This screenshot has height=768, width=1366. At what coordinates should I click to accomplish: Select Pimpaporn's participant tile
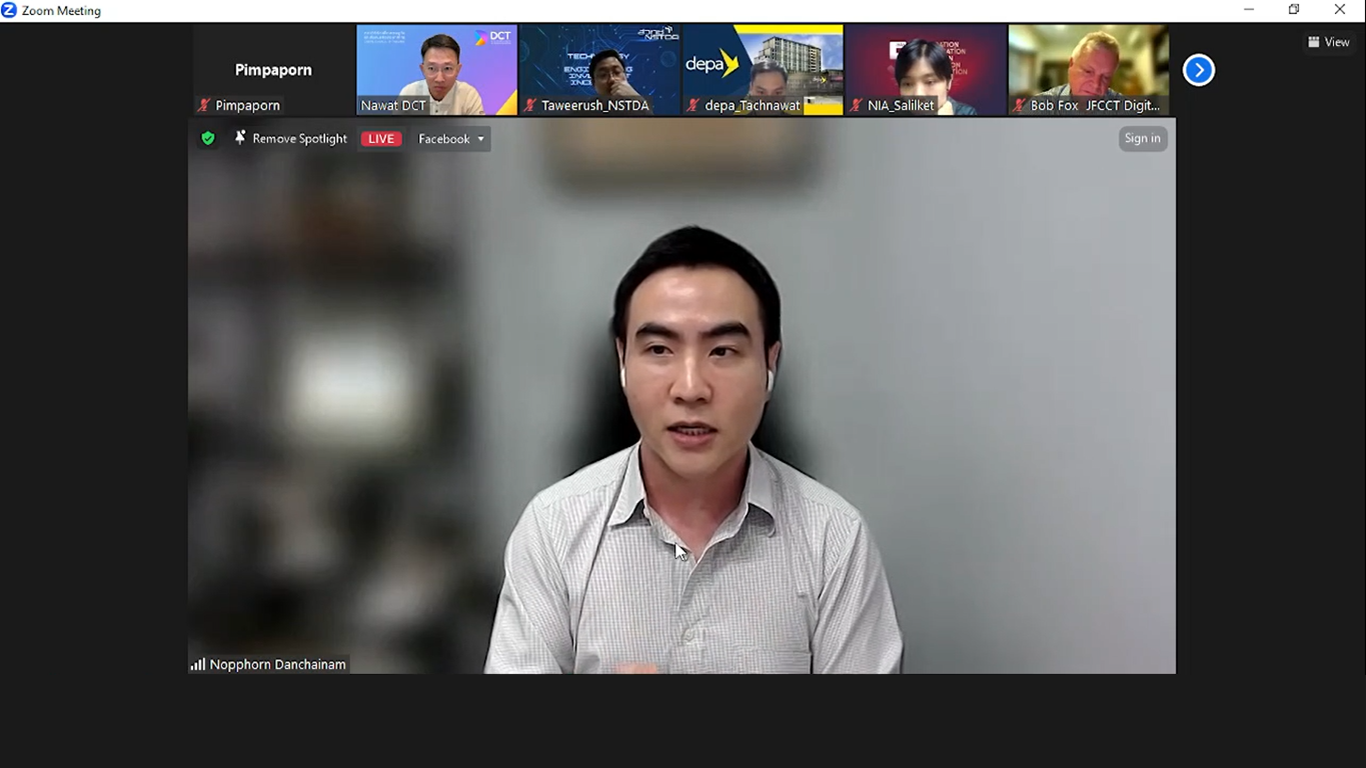pyautogui.click(x=273, y=70)
